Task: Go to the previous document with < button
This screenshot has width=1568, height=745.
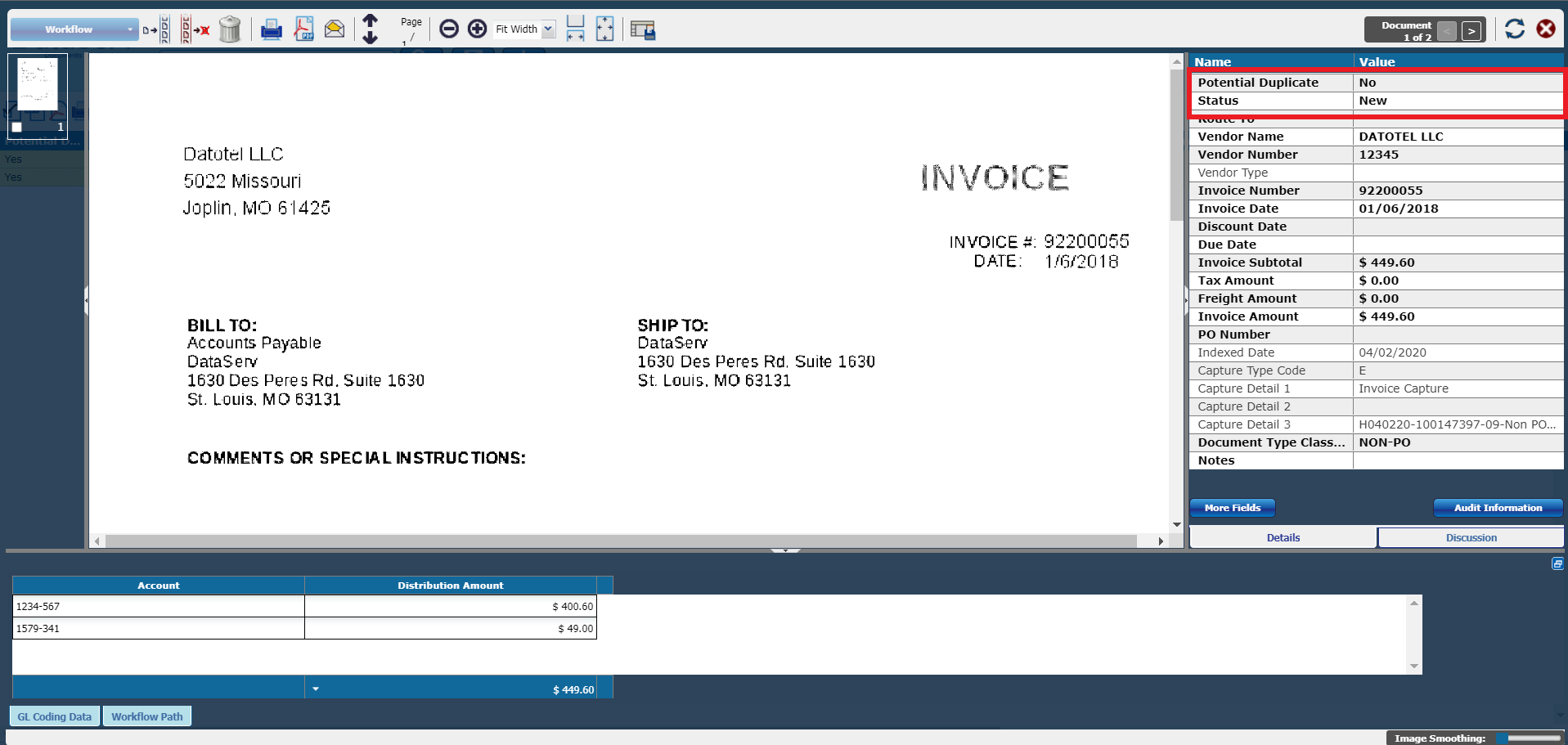Action: click(x=1447, y=31)
